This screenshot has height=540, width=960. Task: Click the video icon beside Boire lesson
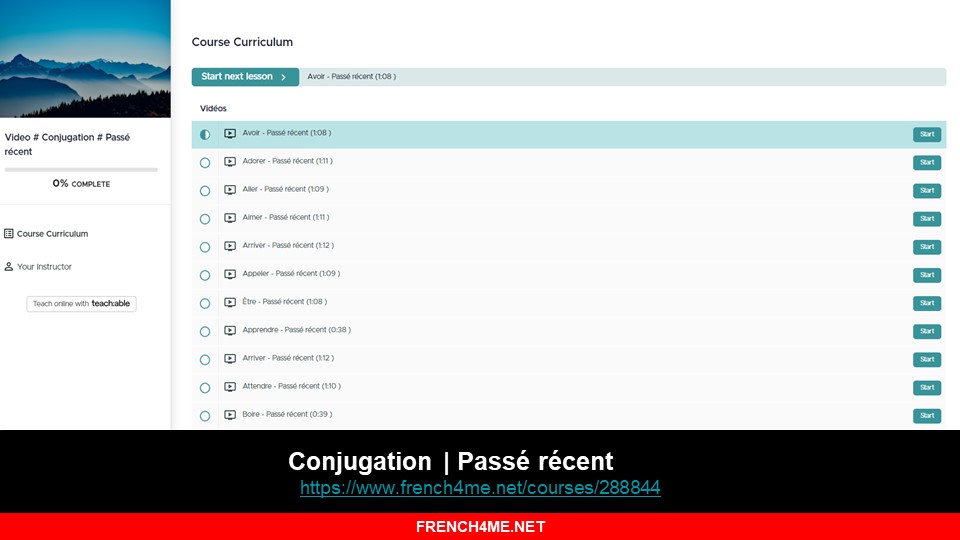tap(230, 415)
